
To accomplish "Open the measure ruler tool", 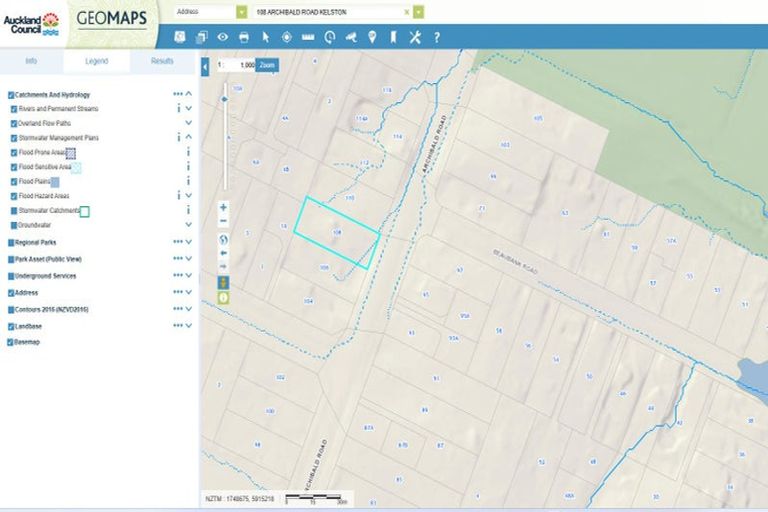I will pyautogui.click(x=308, y=37).
